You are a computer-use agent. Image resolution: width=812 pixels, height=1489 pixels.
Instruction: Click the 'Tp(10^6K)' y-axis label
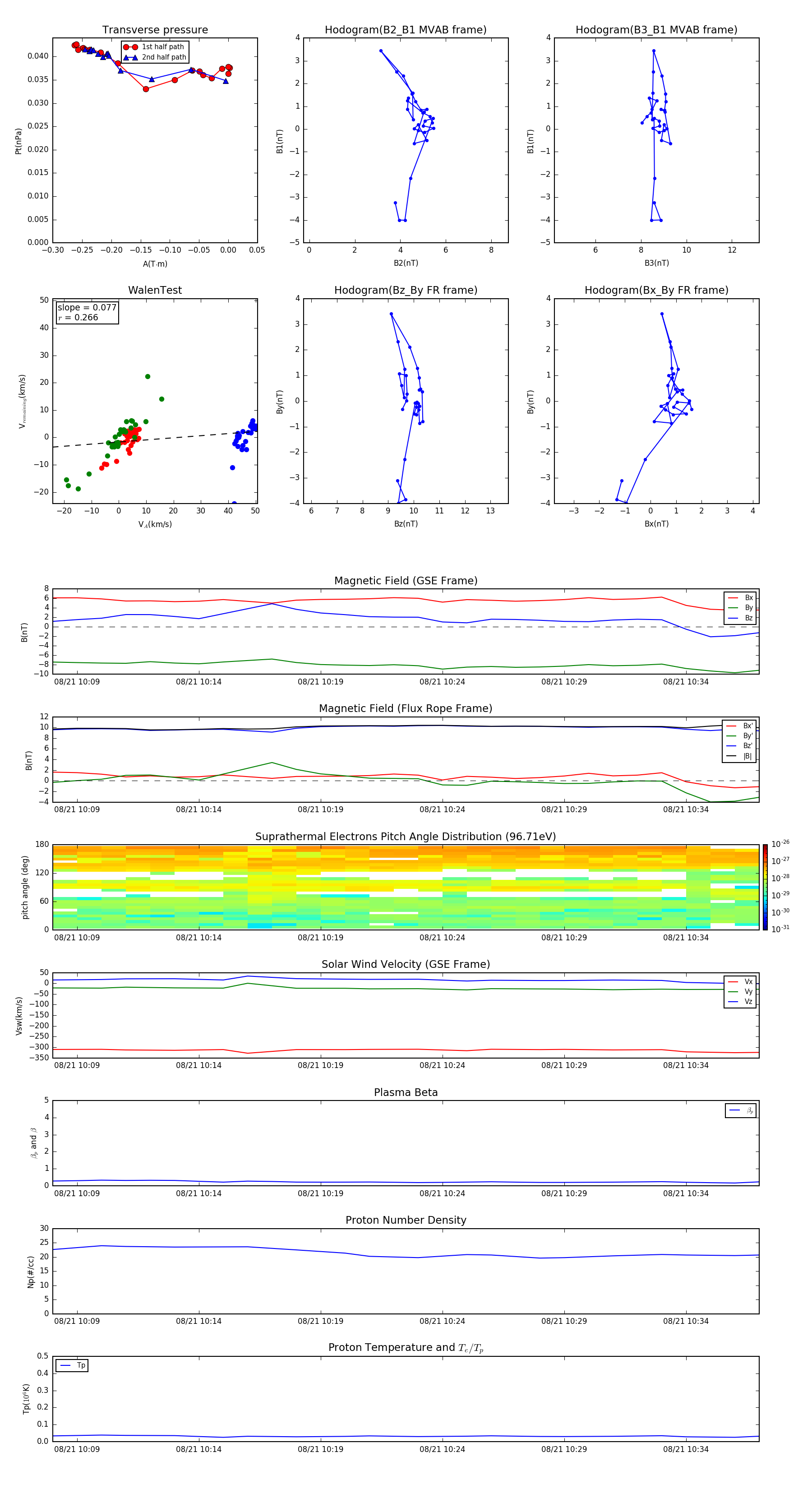26,1399
